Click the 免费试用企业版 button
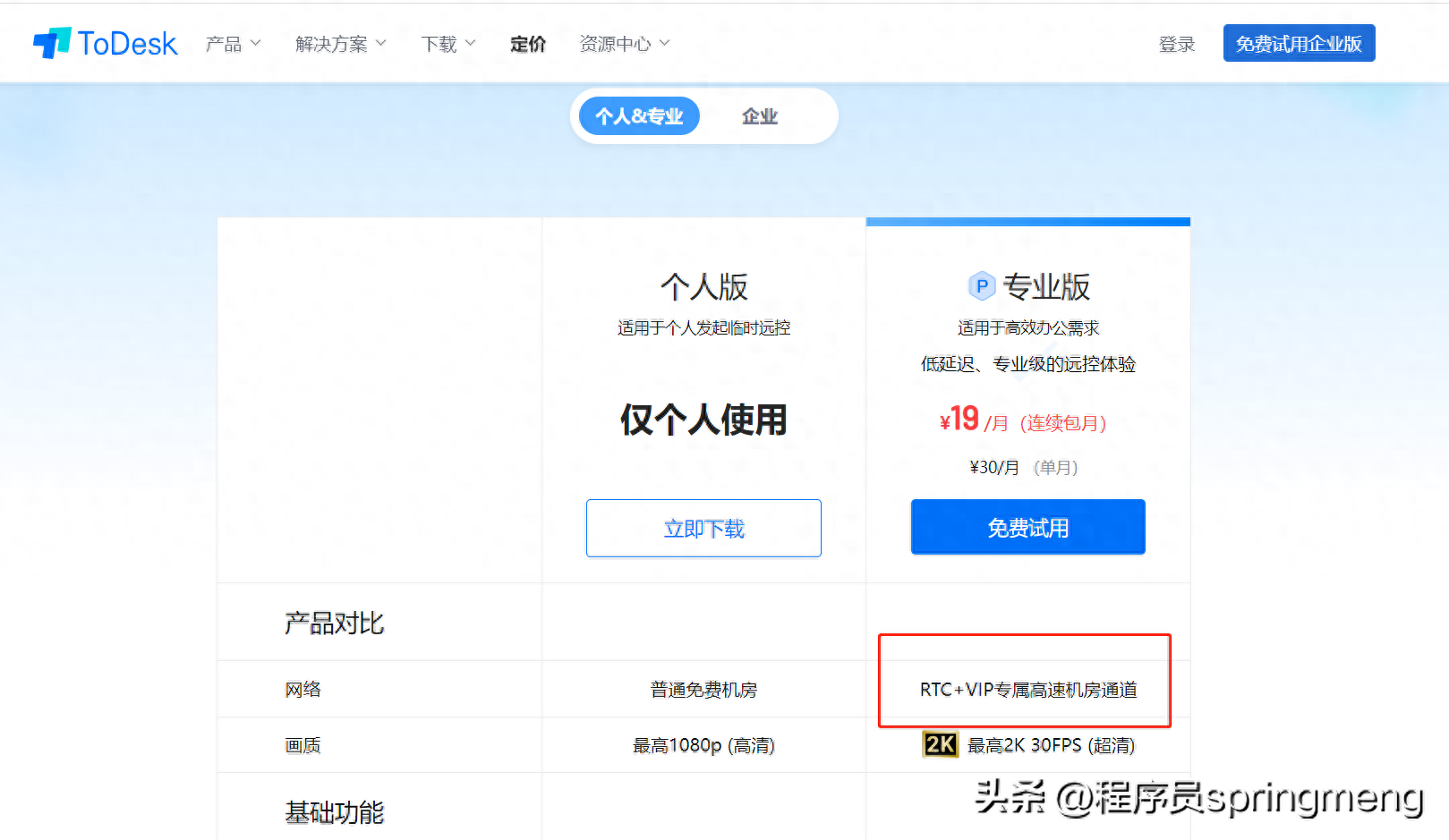The height and width of the screenshot is (840, 1449). [1299, 44]
